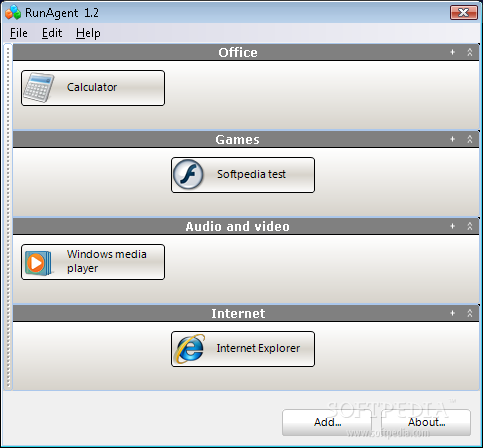Image resolution: width=483 pixels, height=448 pixels.
Task: Click the About... button
Action: pyautogui.click(x=426, y=422)
